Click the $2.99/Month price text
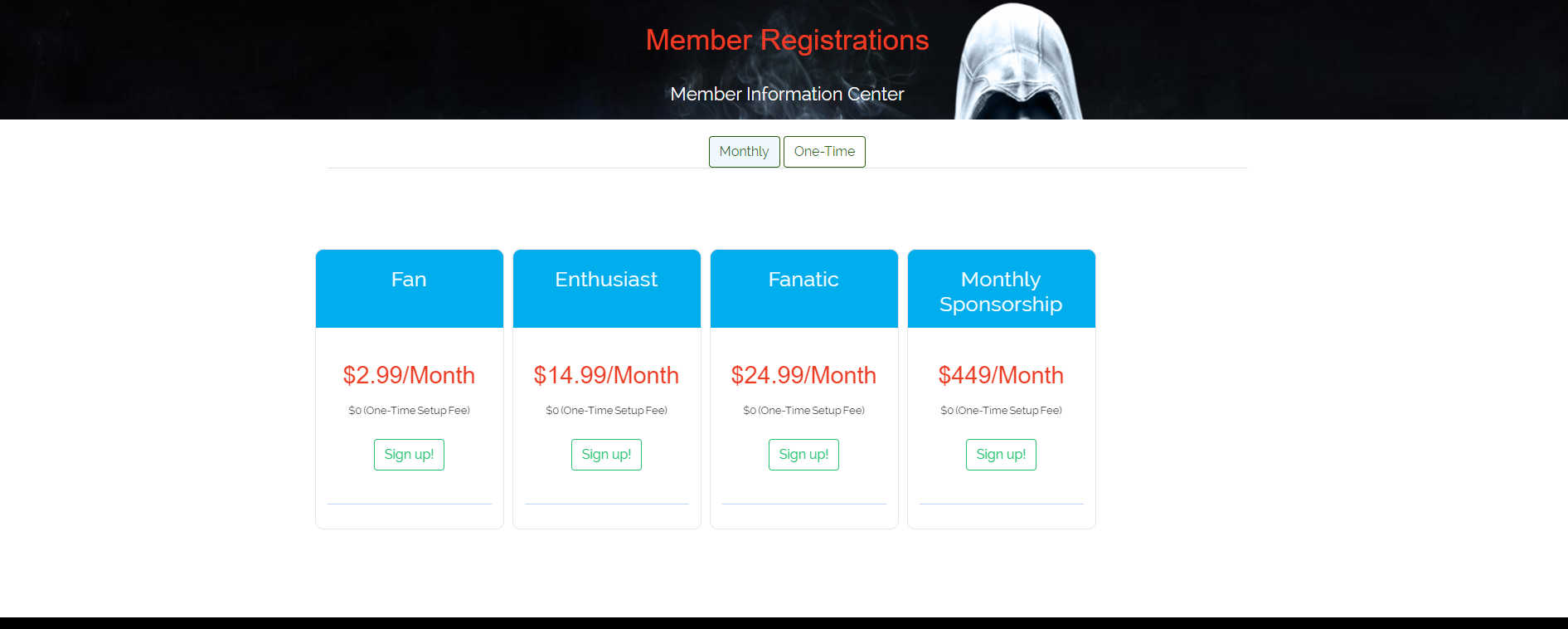This screenshot has width=1568, height=629. (409, 375)
